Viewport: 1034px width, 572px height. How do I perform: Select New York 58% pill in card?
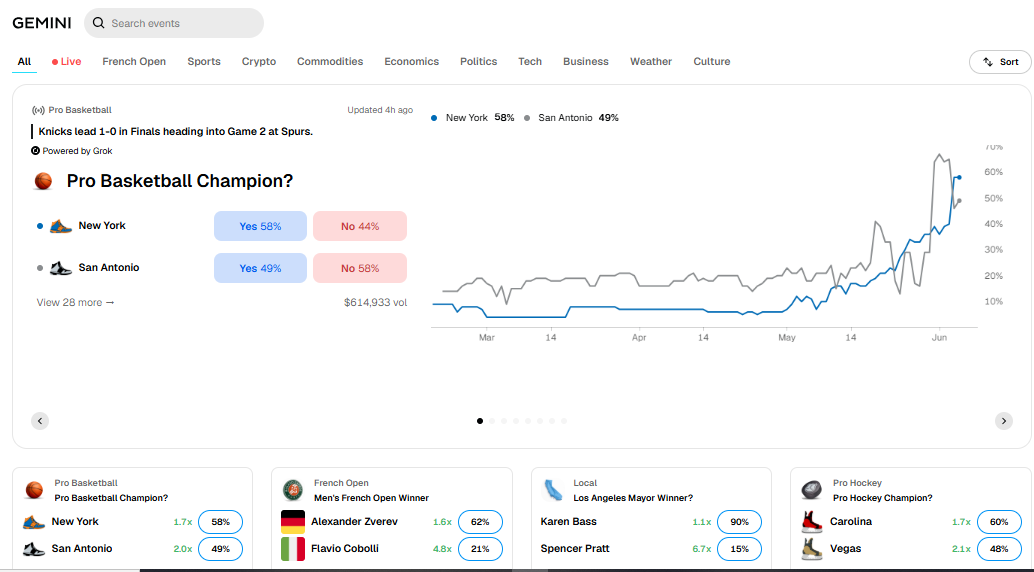click(220, 522)
